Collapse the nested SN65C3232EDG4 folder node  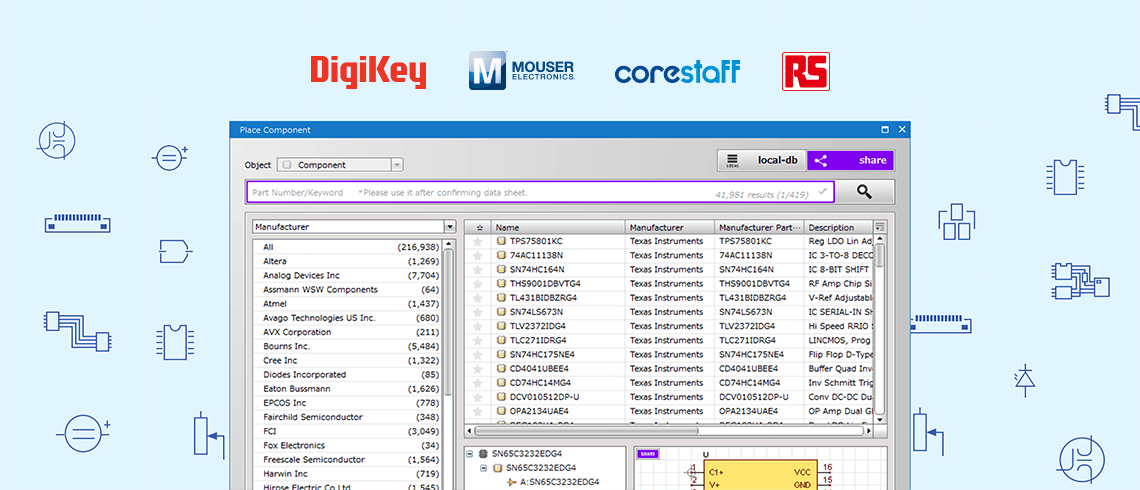click(484, 467)
